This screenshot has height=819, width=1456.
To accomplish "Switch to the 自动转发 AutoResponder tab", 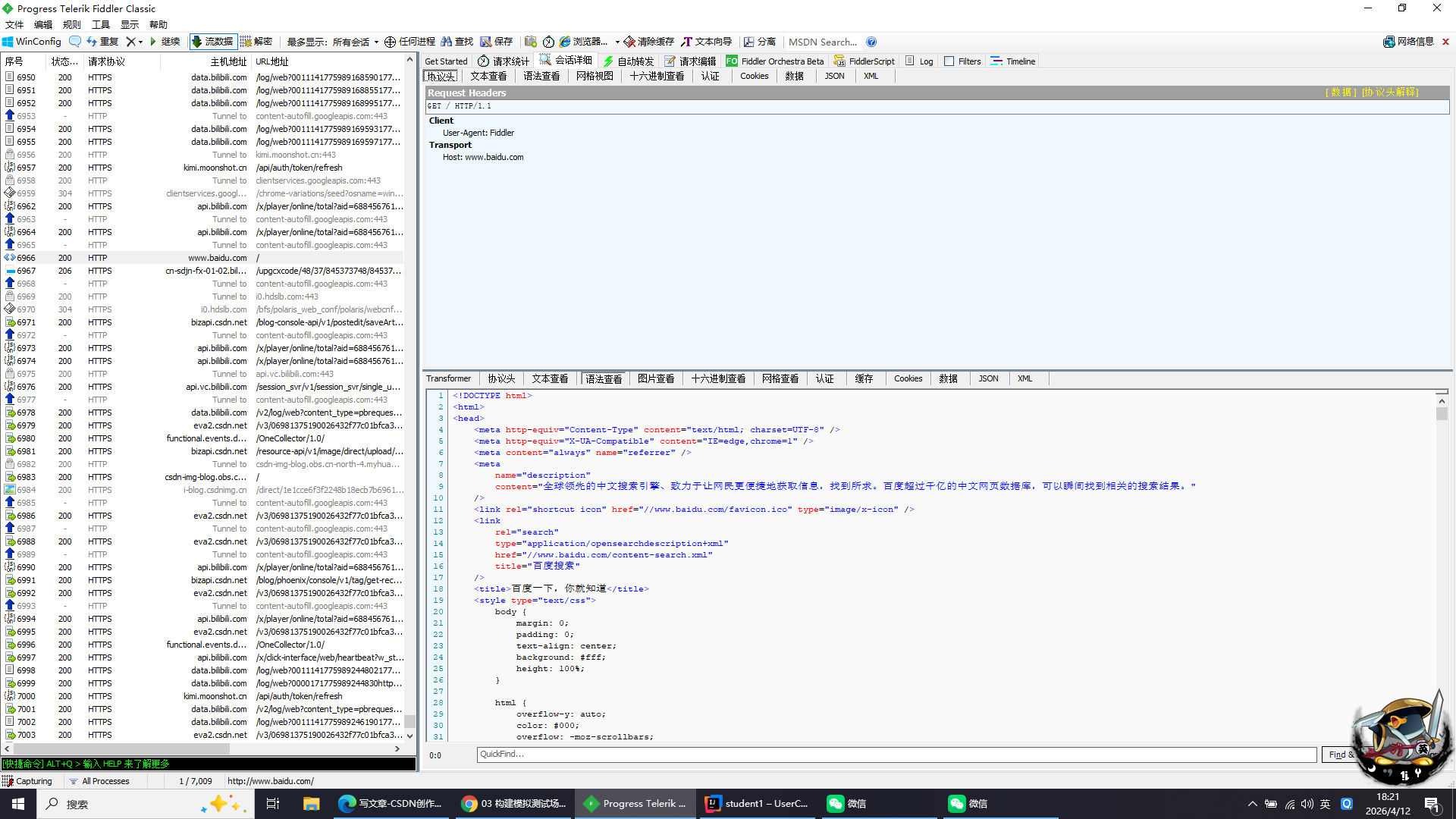I will [x=629, y=61].
